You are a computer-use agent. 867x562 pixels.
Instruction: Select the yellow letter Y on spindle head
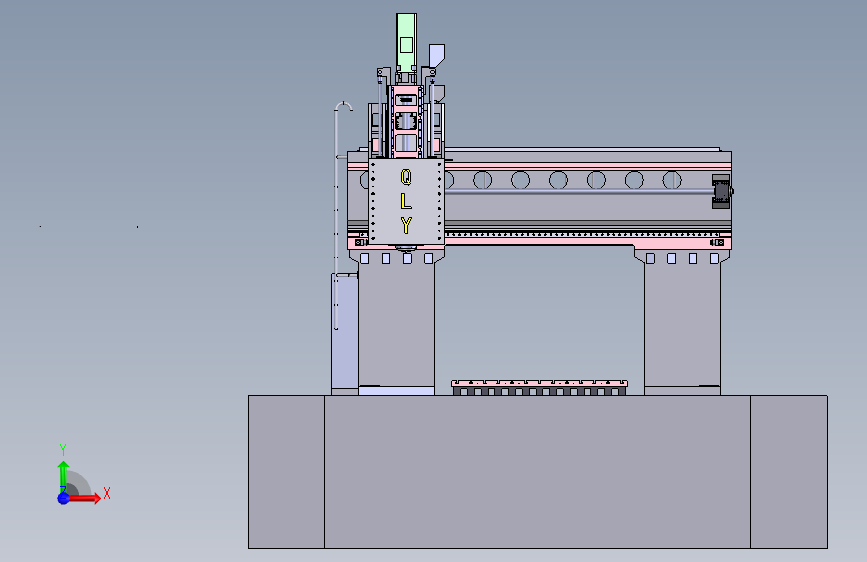point(406,226)
